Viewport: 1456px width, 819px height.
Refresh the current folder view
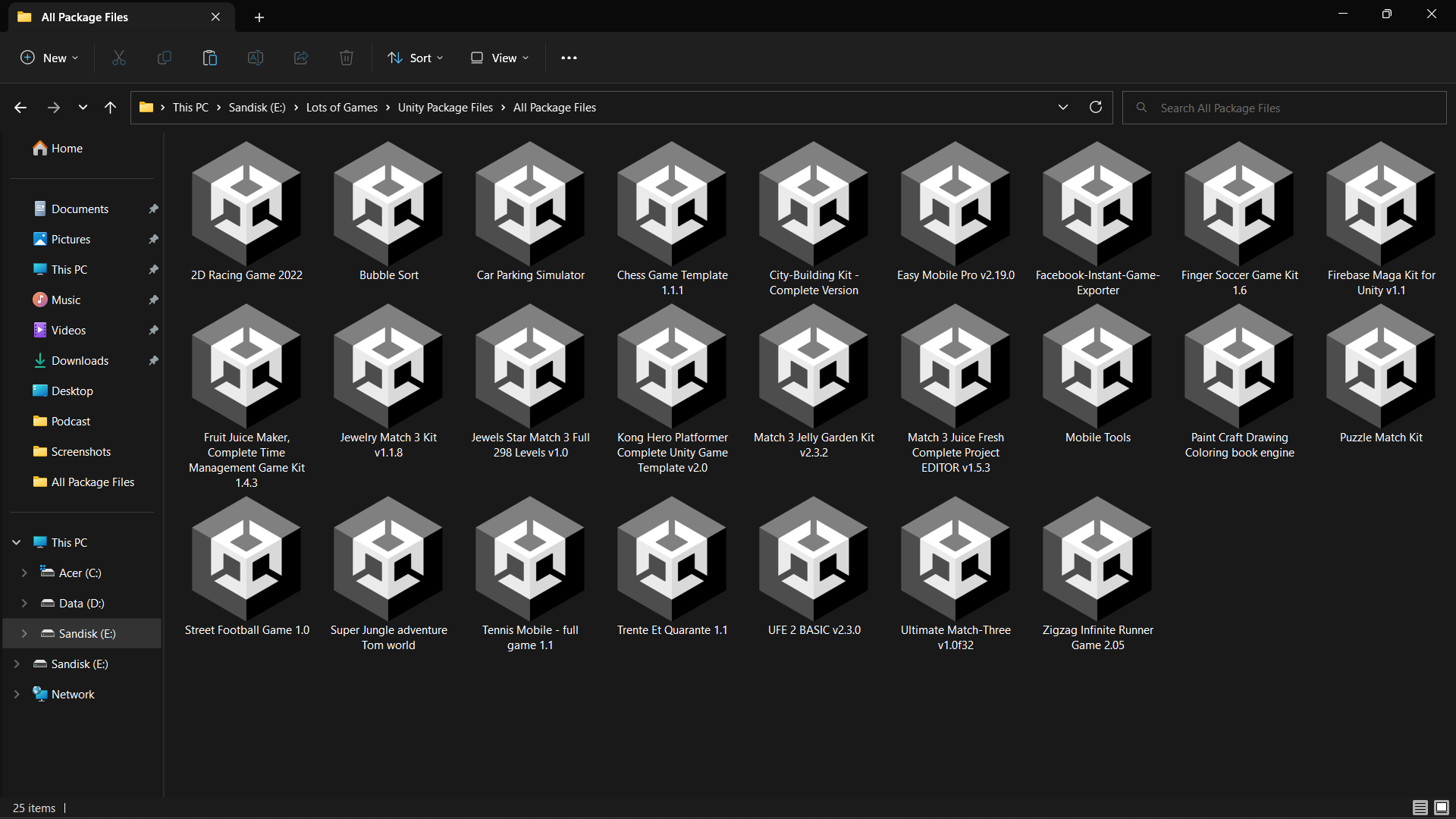pyautogui.click(x=1095, y=107)
